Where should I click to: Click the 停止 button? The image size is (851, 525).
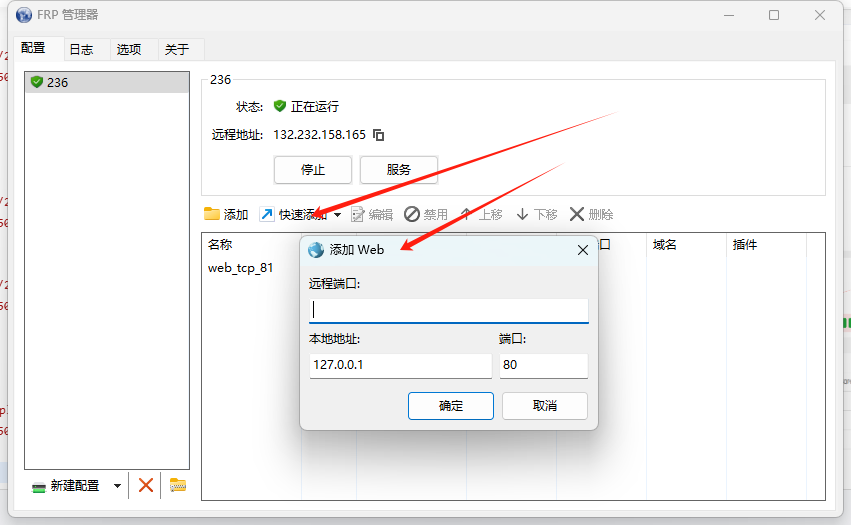pyautogui.click(x=313, y=169)
